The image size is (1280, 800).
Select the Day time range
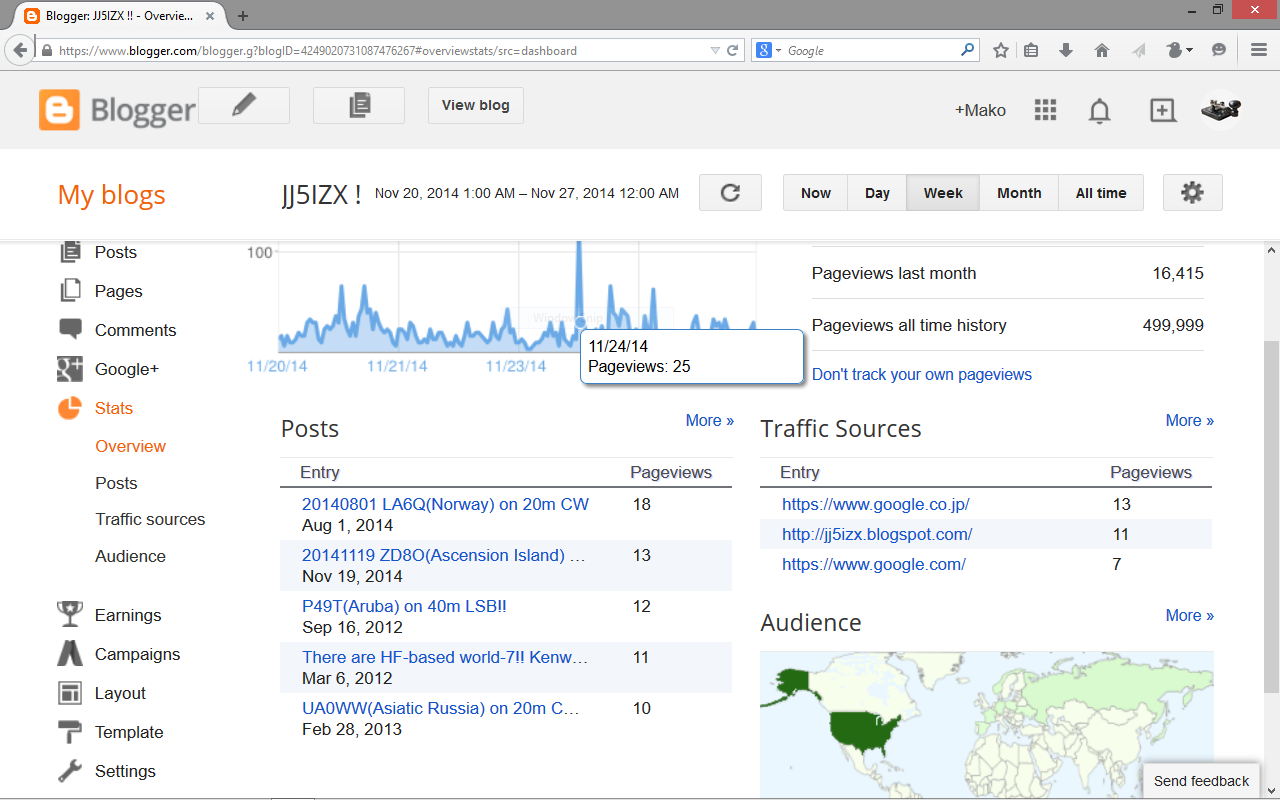click(x=877, y=193)
